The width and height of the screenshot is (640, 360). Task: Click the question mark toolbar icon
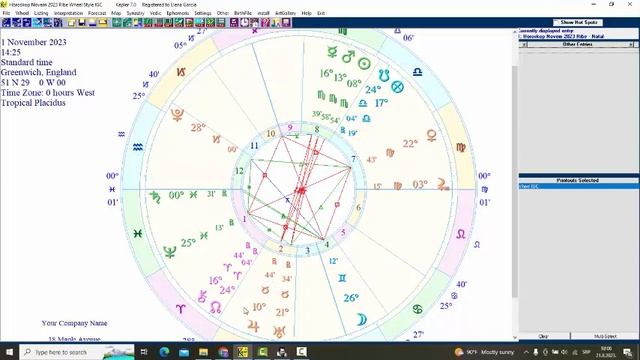coord(265,22)
